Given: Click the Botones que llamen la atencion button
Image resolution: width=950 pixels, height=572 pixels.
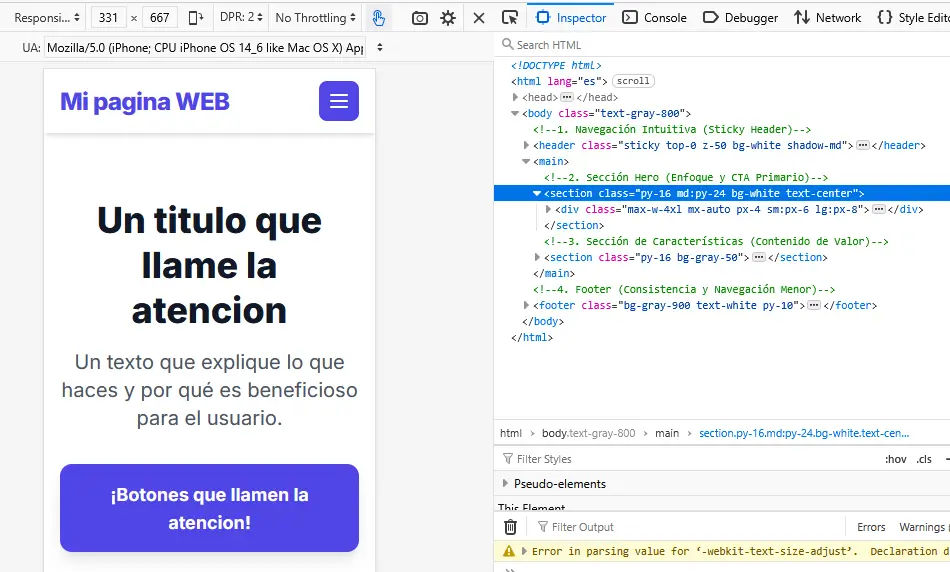Looking at the screenshot, I should (x=210, y=508).
